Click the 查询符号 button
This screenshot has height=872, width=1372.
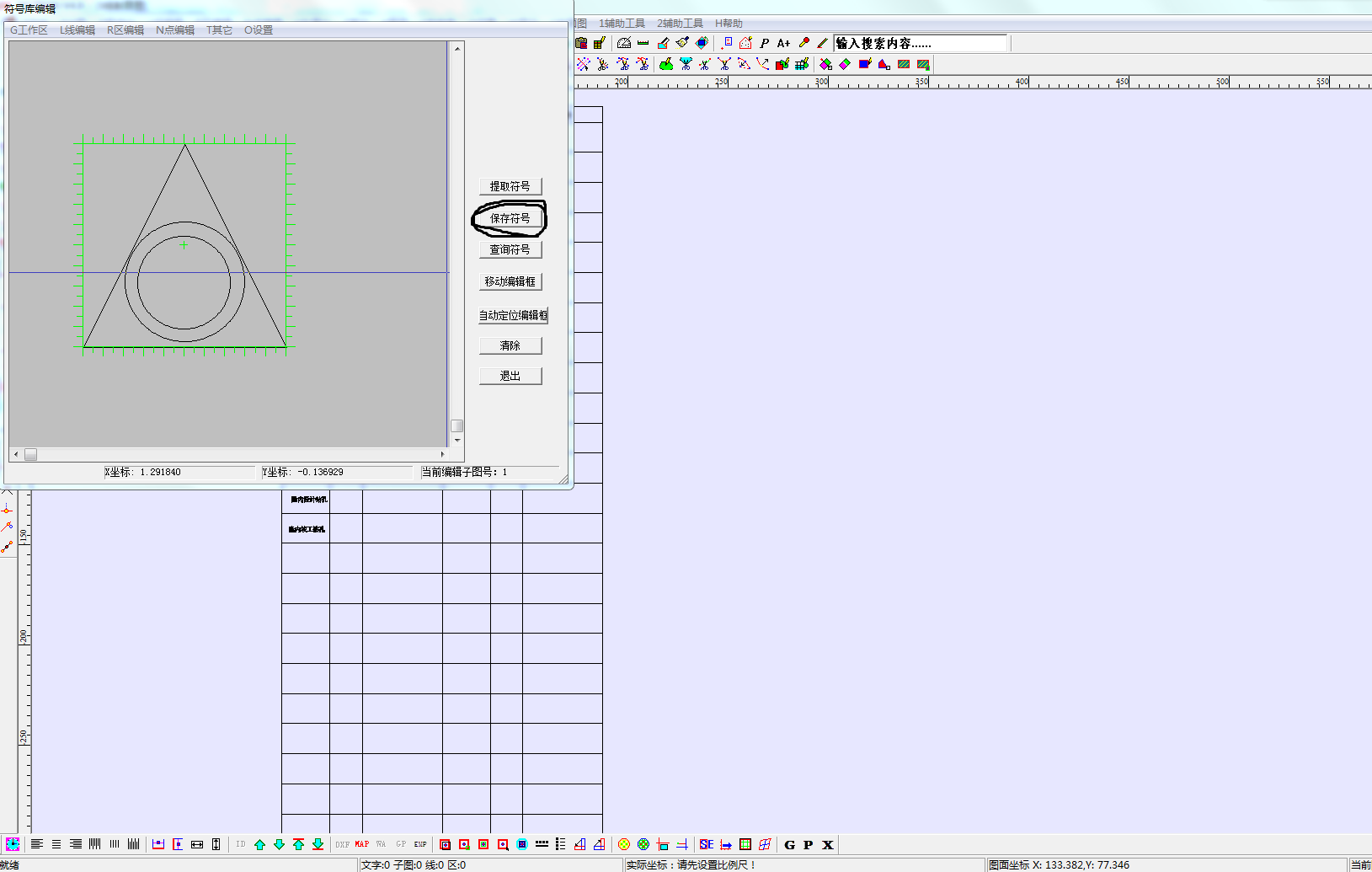pyautogui.click(x=510, y=249)
